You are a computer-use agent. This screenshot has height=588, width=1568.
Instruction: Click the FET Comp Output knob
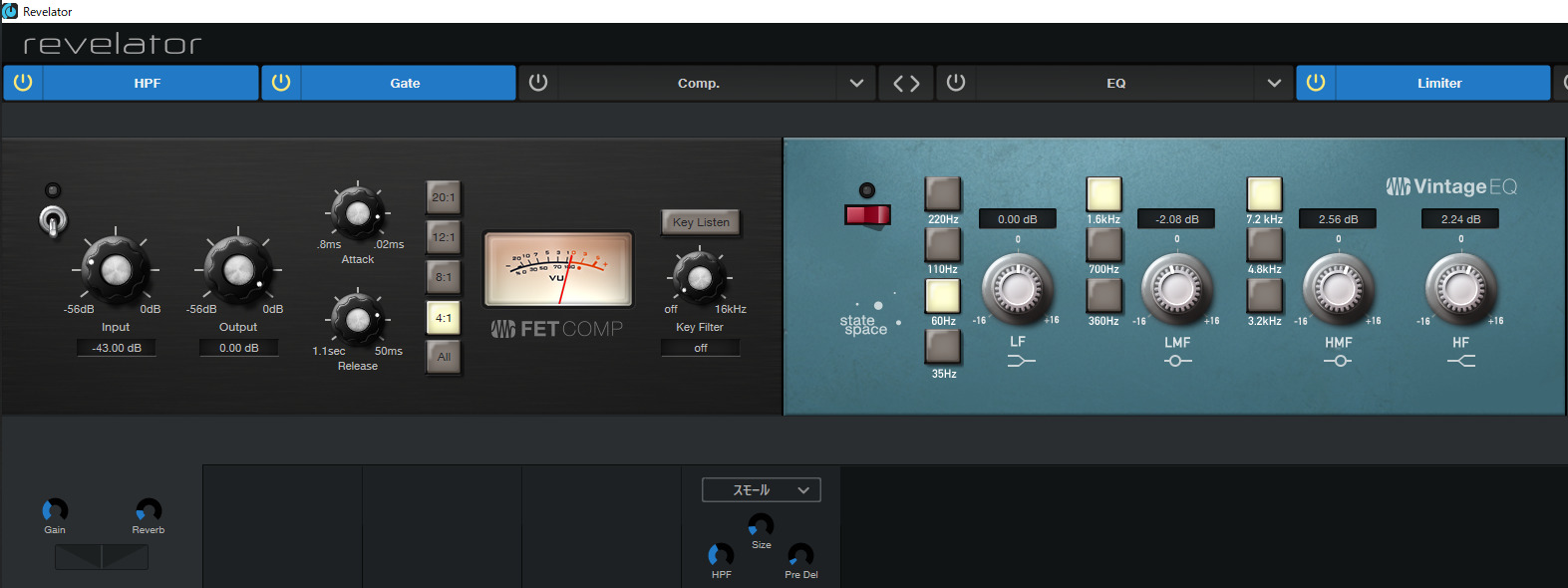[x=238, y=268]
